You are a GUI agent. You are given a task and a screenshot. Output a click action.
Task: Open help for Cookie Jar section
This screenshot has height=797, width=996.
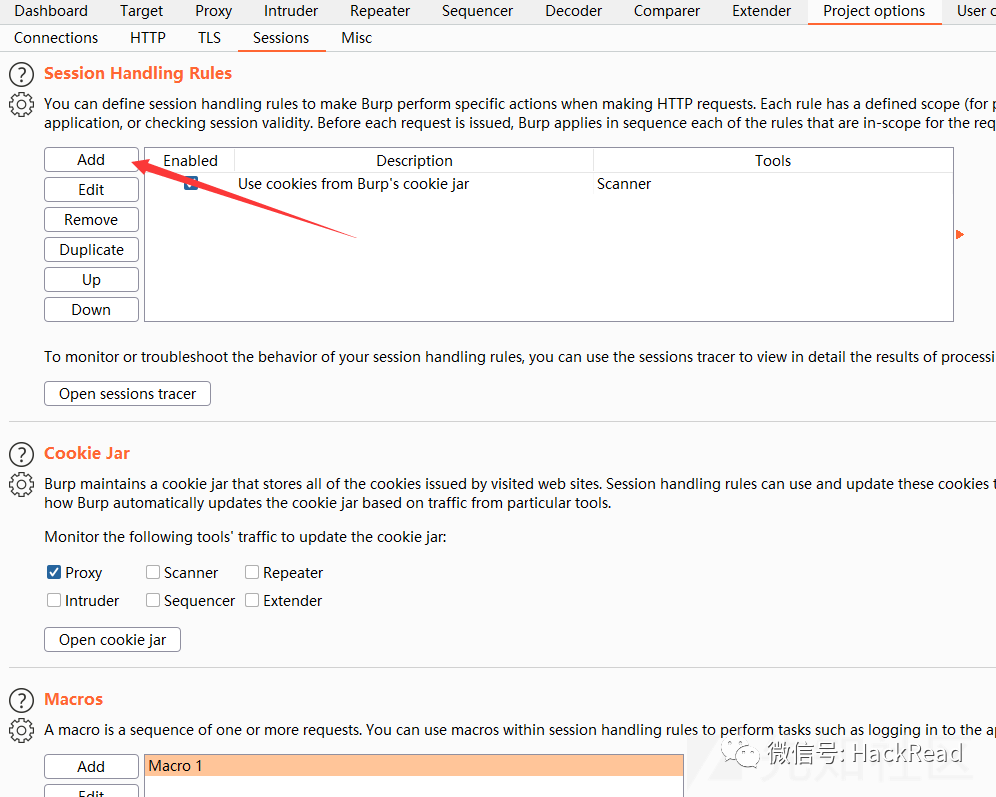click(x=22, y=455)
